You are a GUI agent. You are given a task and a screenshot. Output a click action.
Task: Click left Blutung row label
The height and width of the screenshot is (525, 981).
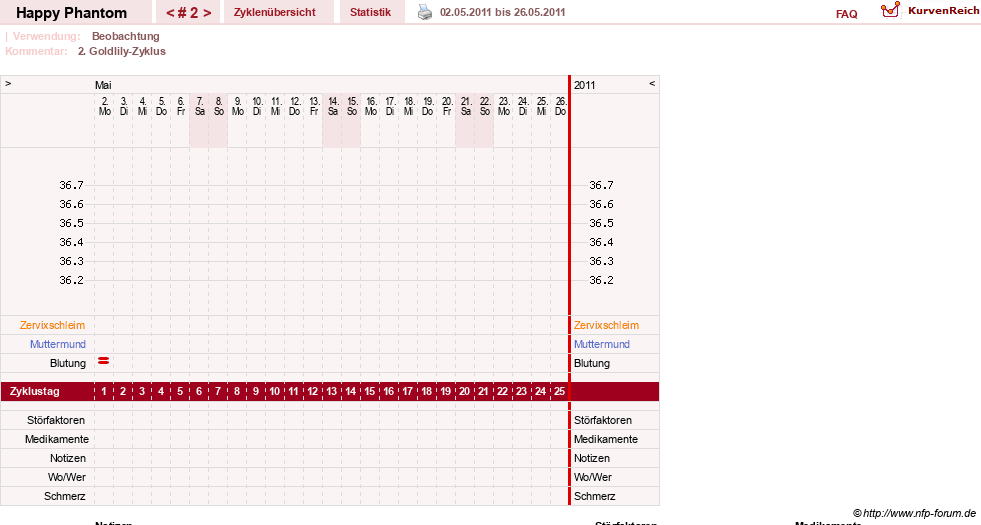(x=68, y=363)
